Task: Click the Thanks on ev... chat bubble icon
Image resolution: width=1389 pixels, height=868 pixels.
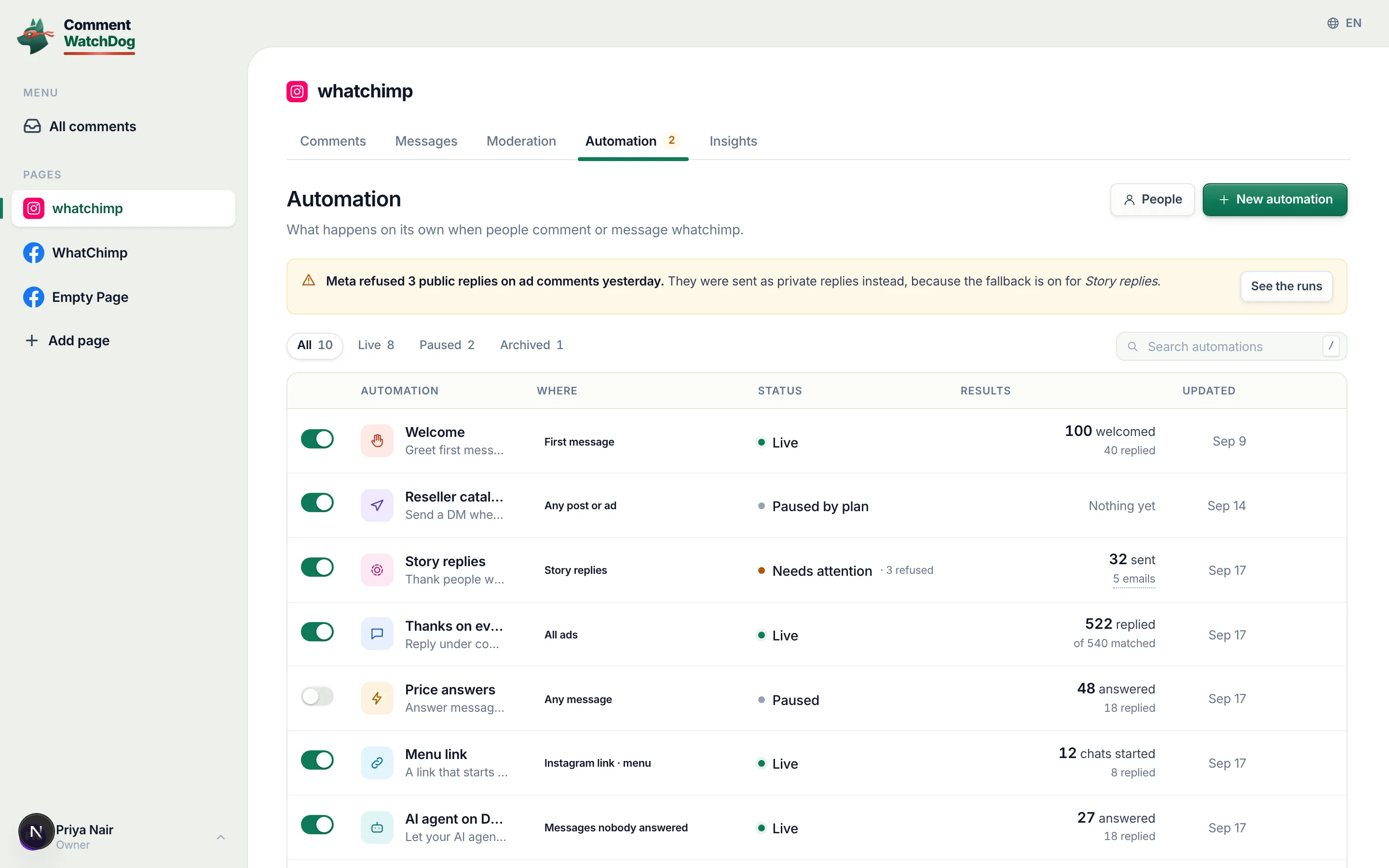Action: 377,634
